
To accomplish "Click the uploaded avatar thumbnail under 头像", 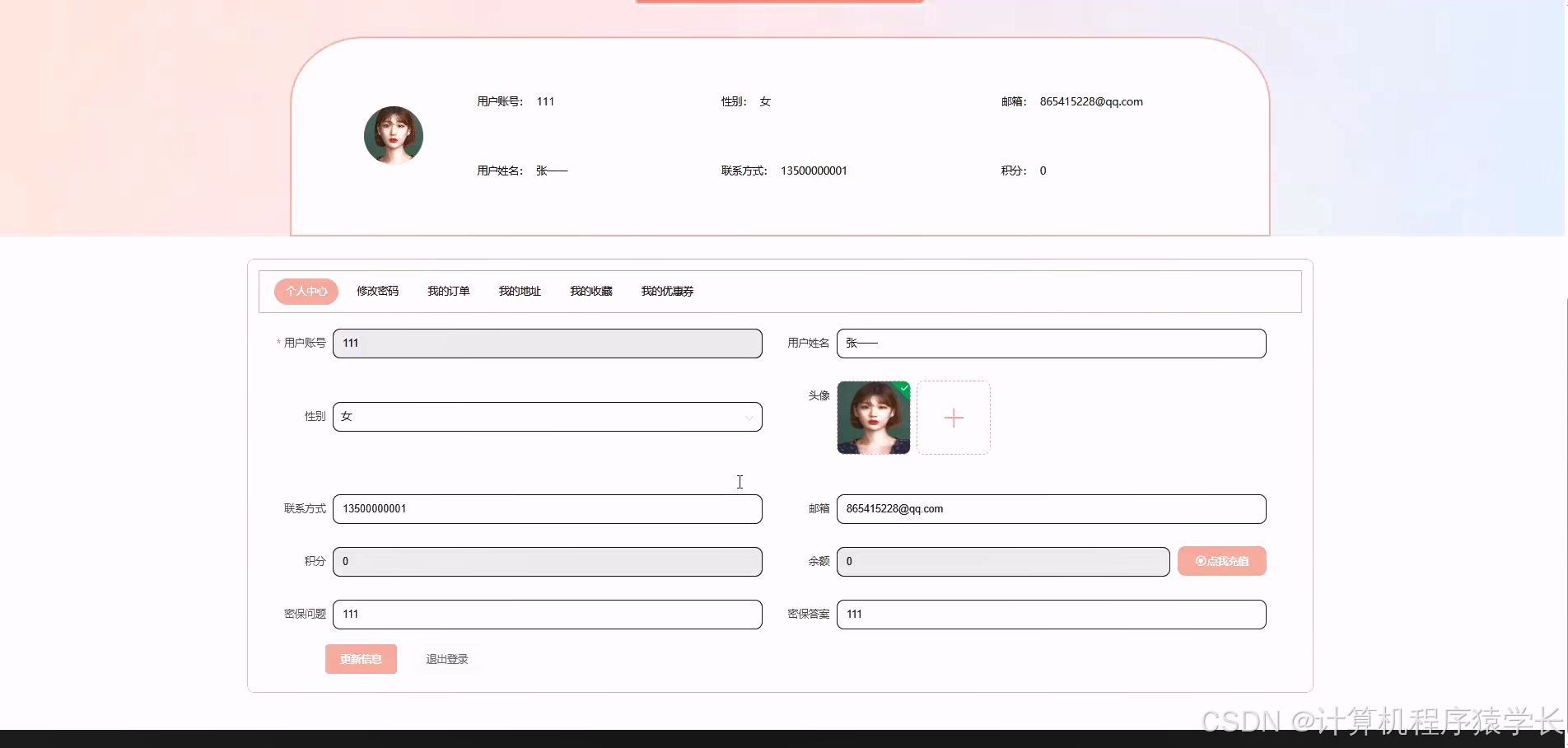I will 873,418.
